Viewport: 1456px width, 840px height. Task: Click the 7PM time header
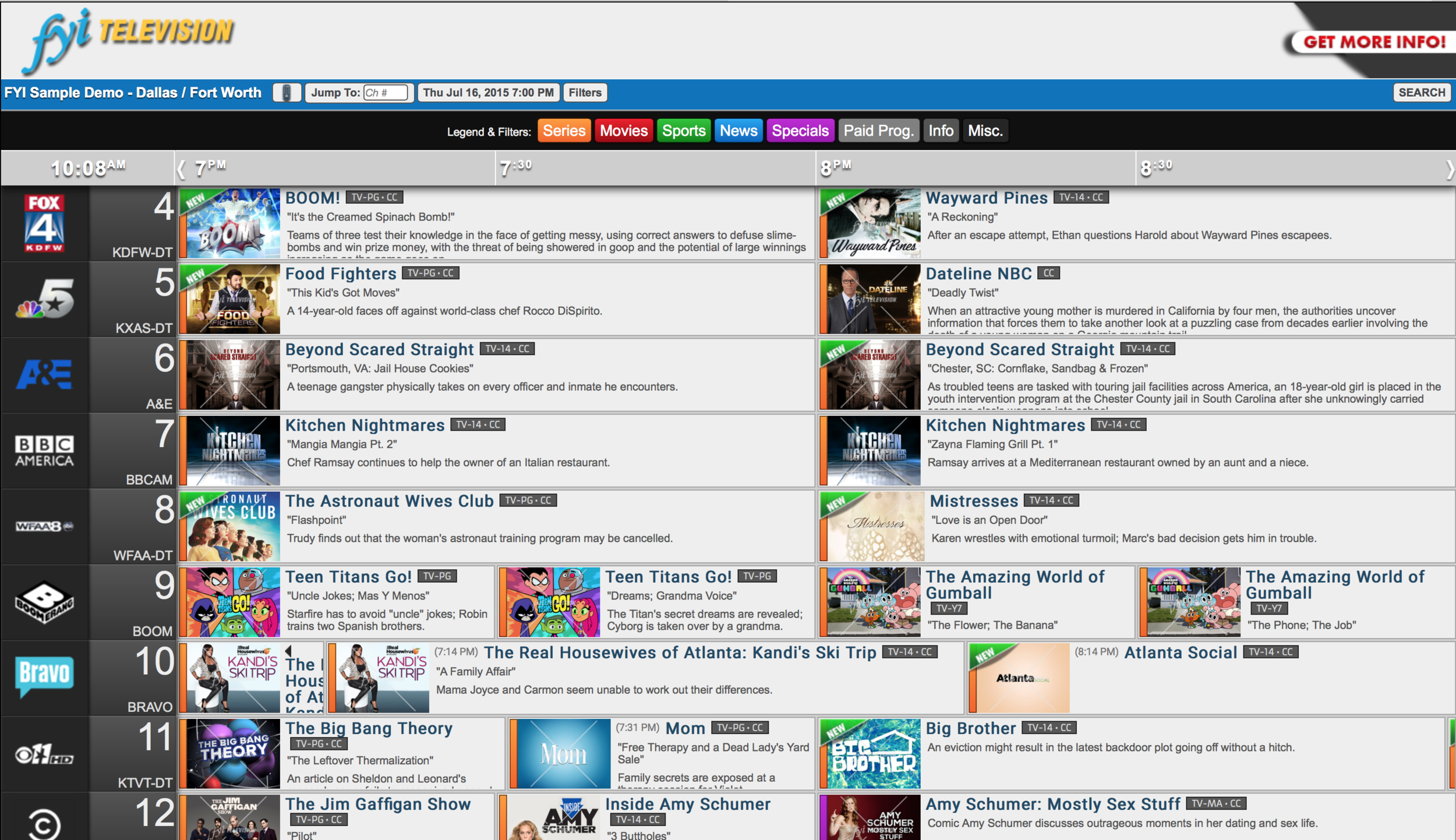point(210,168)
